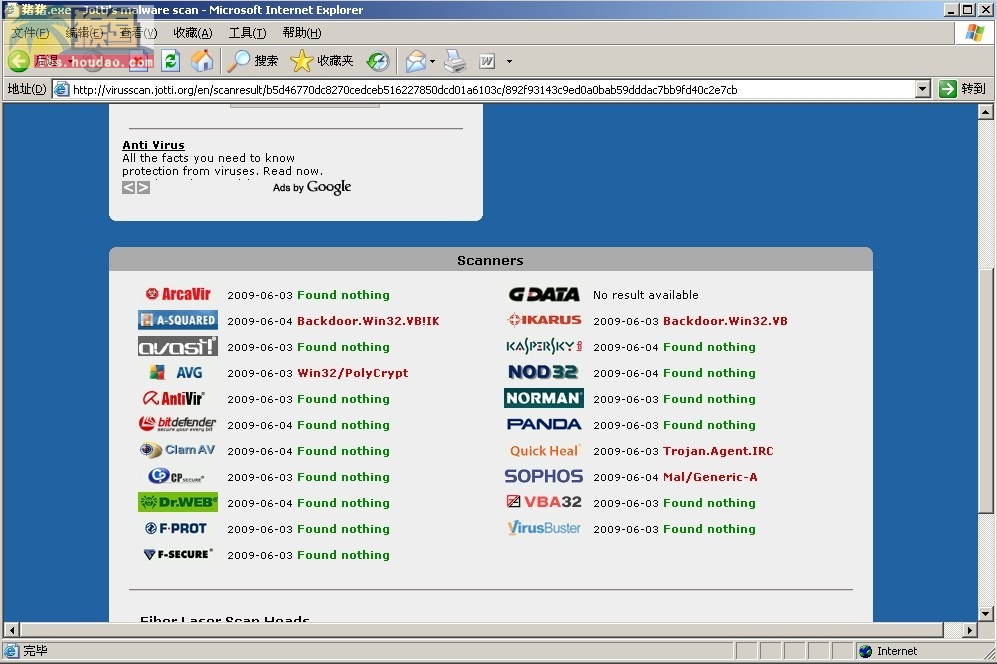997x664 pixels.
Task: Select the Mal/Generic-A result text
Action: (710, 477)
